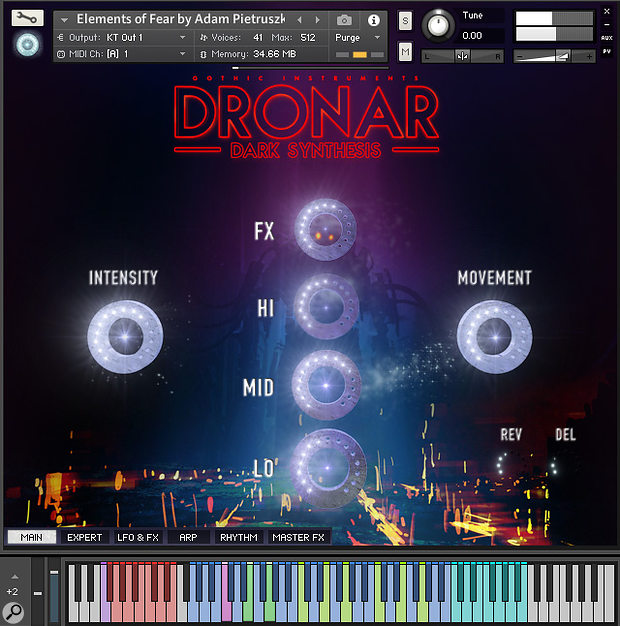The width and height of the screenshot is (620, 626).
Task: Open the MASTER FX tab
Action: tap(299, 537)
